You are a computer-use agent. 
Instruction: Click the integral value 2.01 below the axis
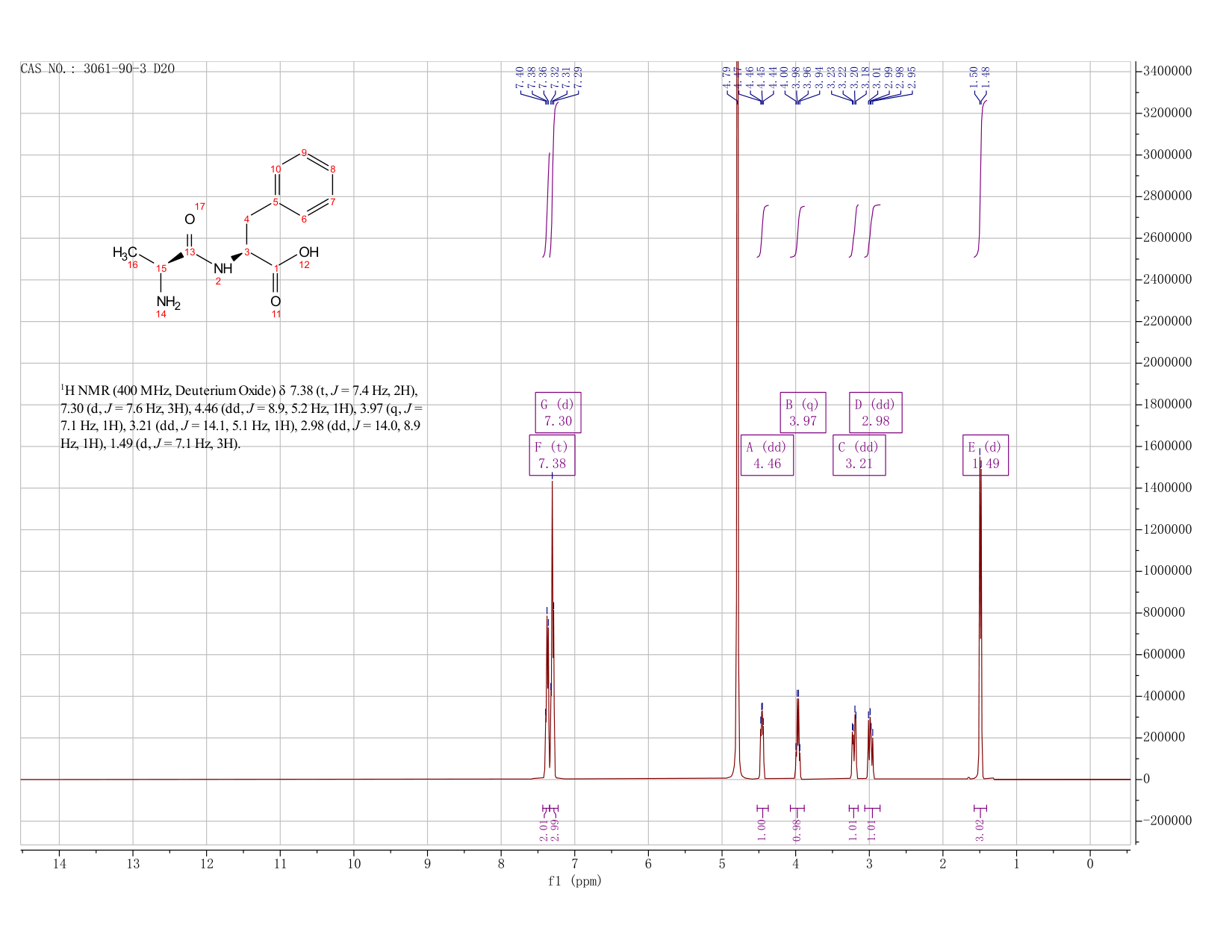tap(544, 830)
